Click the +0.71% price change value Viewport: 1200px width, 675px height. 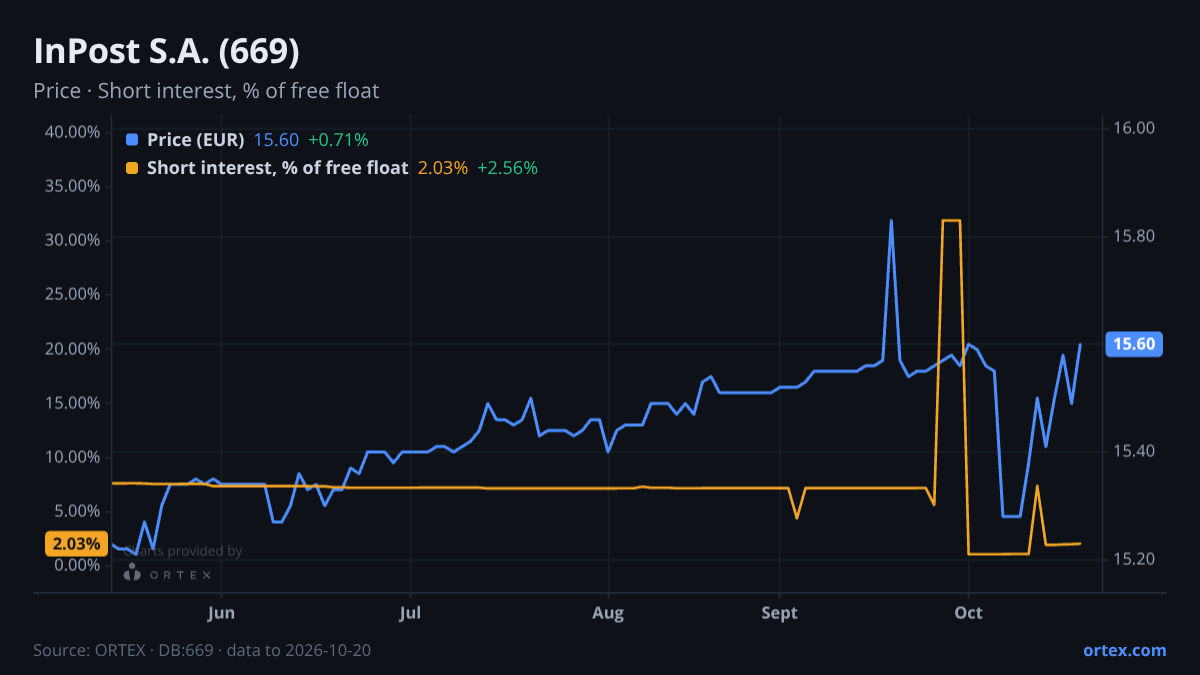click(338, 140)
